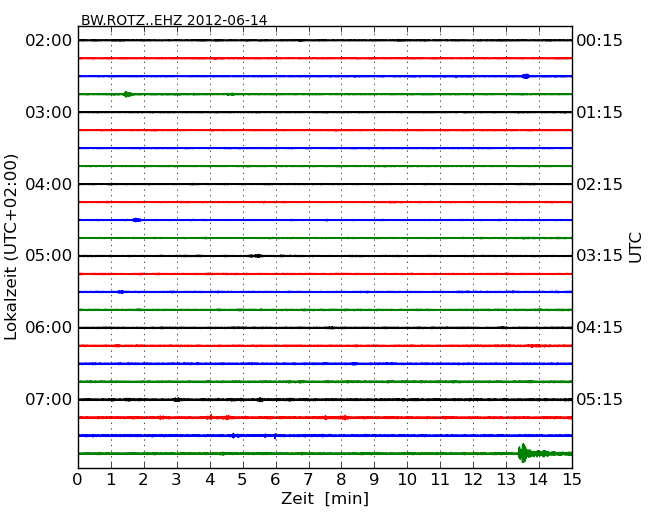Click the blue blip on the third trace from top

point(526,76)
